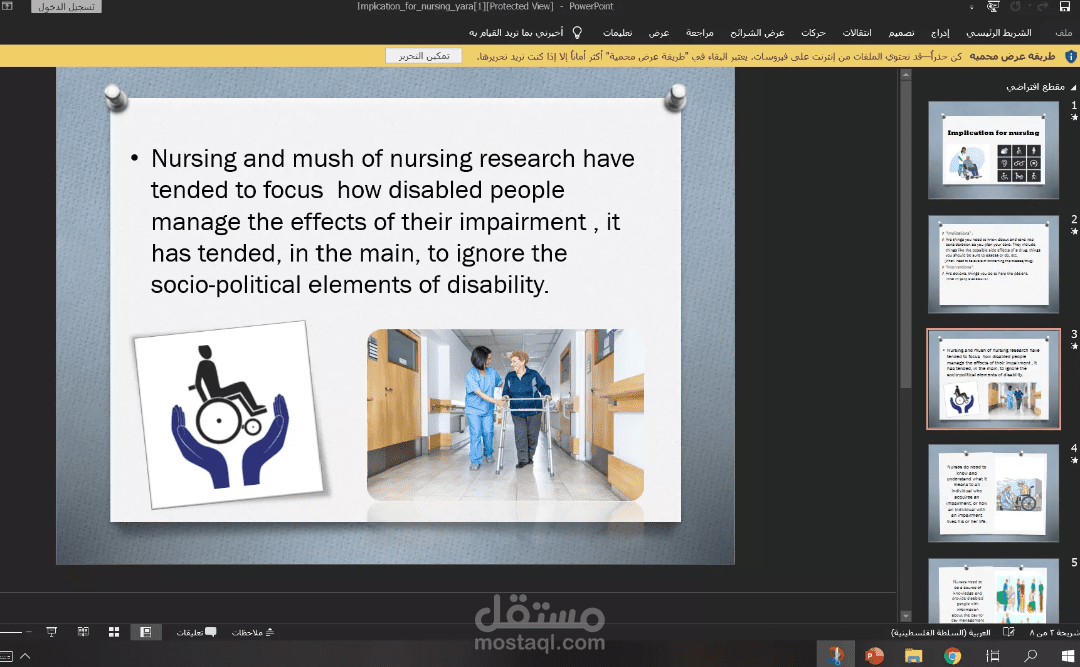Open File Explorer from the taskbar
1080x667 pixels.
(x=913, y=656)
